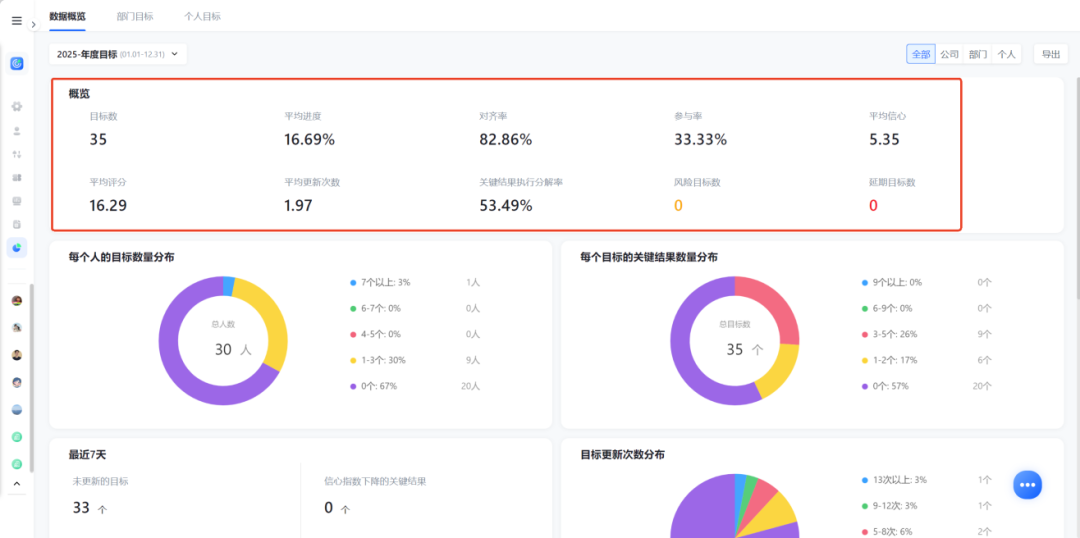
Task: Click the 参与率 value 33.33%
Action: pyautogui.click(x=700, y=140)
